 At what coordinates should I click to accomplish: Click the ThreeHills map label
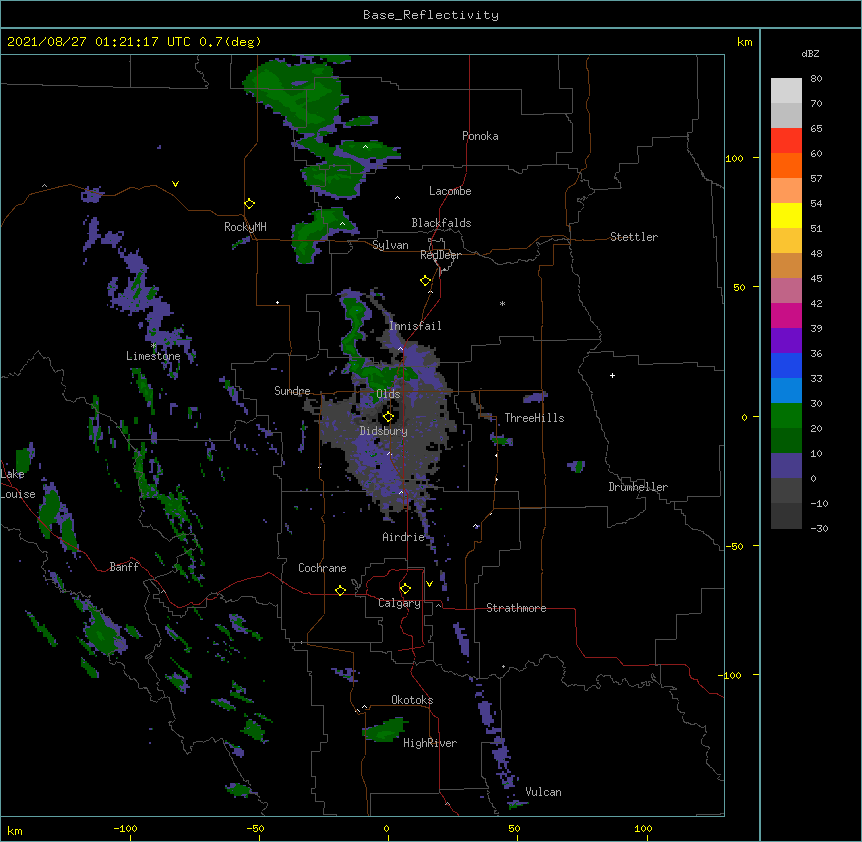[534, 418]
